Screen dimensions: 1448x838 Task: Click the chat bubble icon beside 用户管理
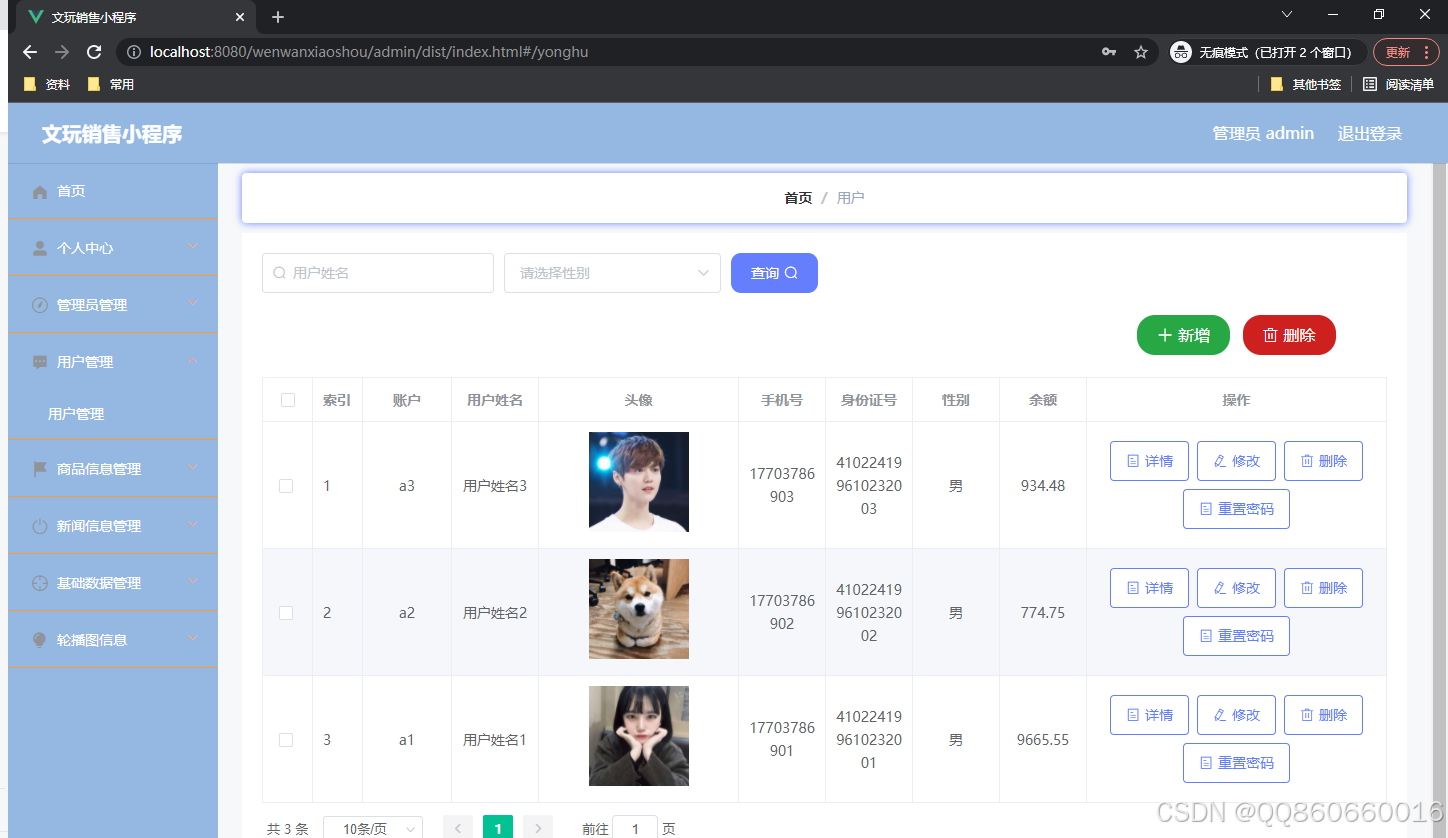[x=40, y=362]
